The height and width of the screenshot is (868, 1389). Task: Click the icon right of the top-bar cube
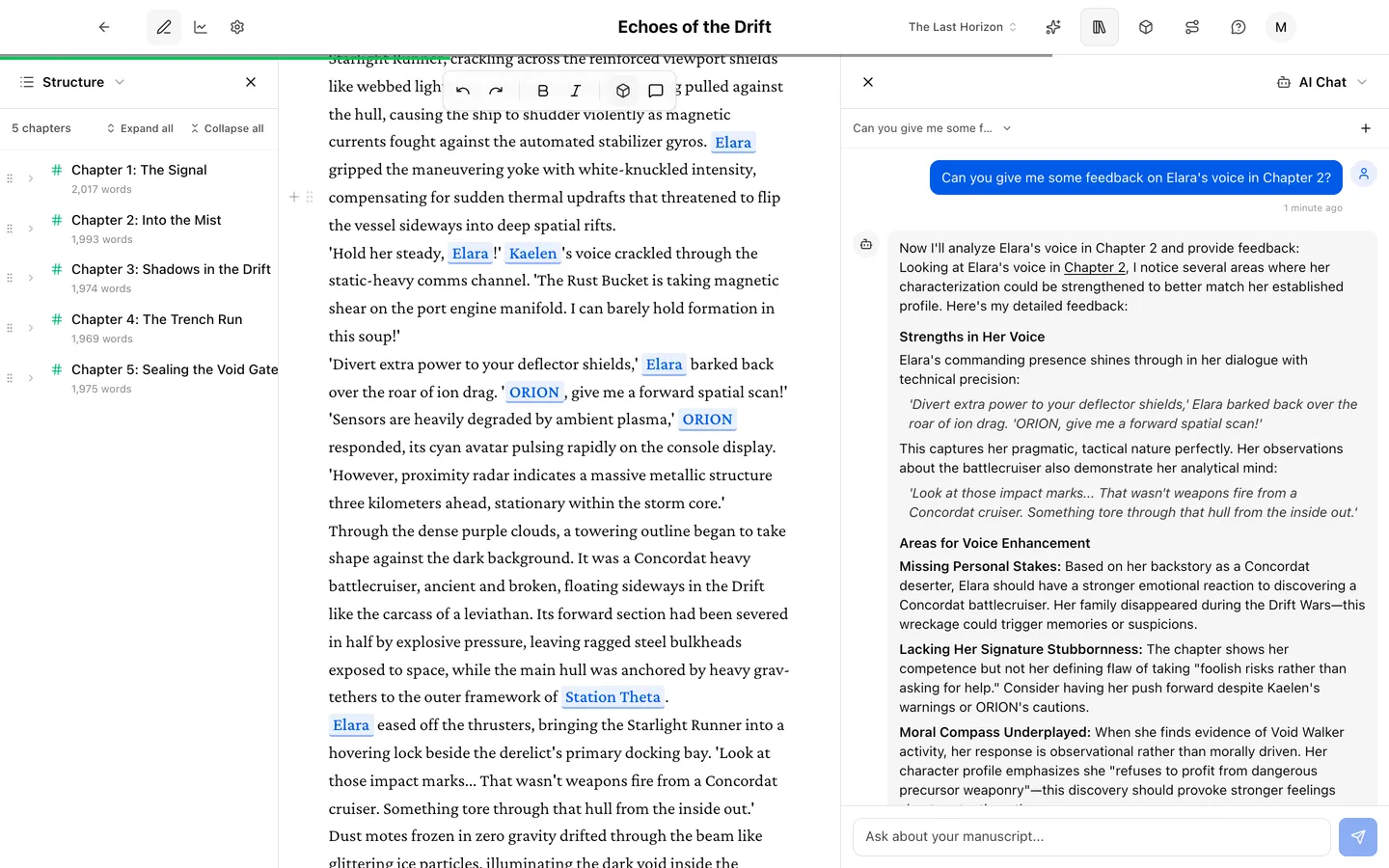[x=1192, y=27]
